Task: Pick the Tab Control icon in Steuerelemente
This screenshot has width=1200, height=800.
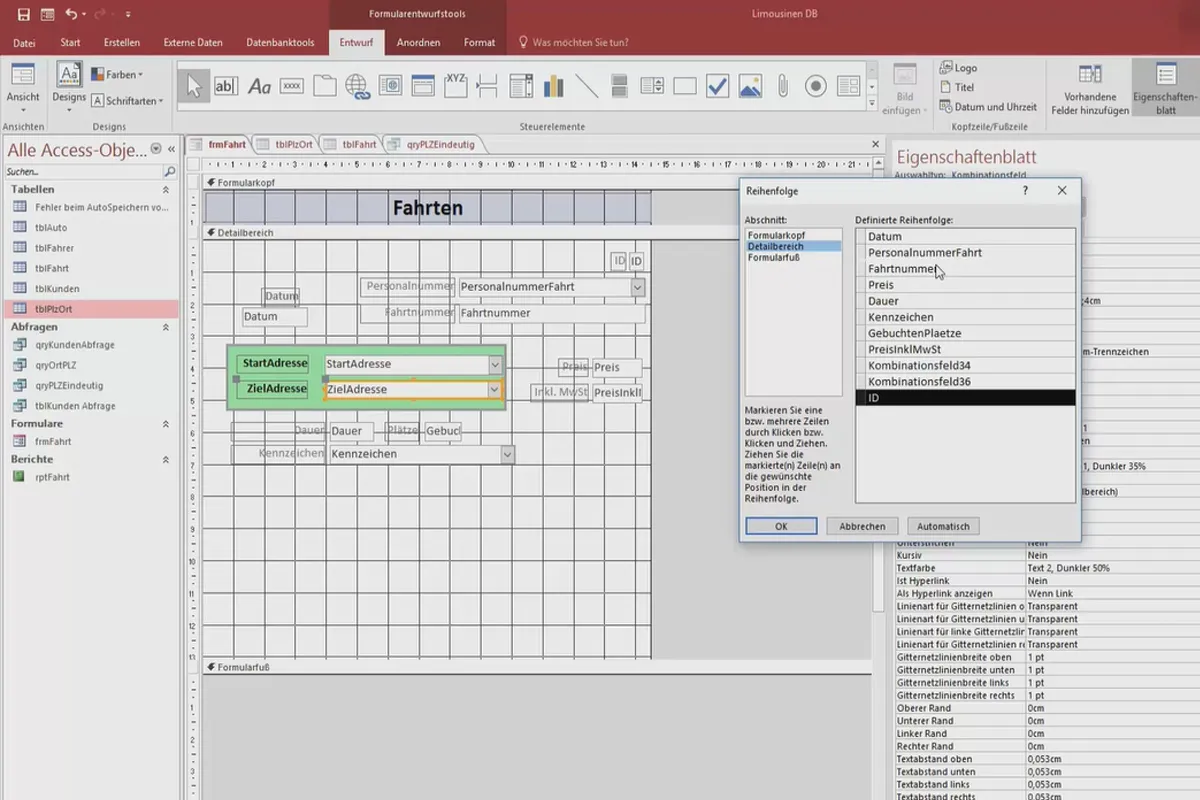Action: pos(325,87)
